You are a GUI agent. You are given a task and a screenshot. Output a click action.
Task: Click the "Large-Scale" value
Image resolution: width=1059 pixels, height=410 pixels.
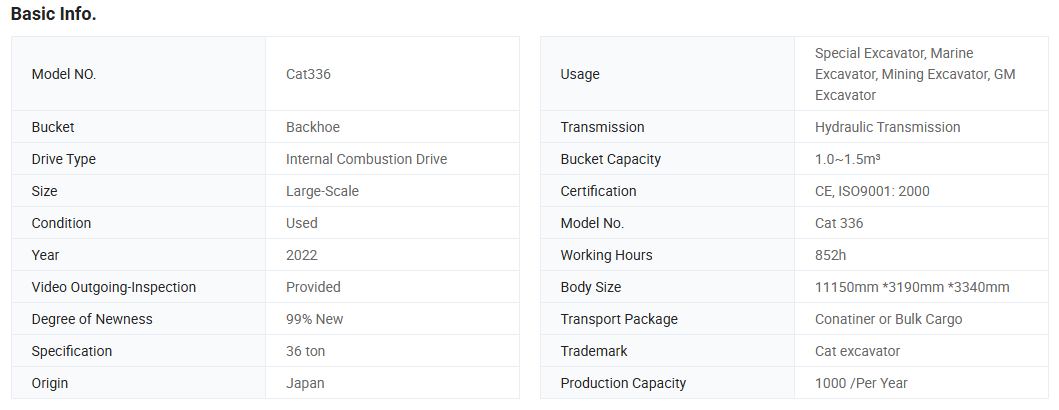(322, 191)
